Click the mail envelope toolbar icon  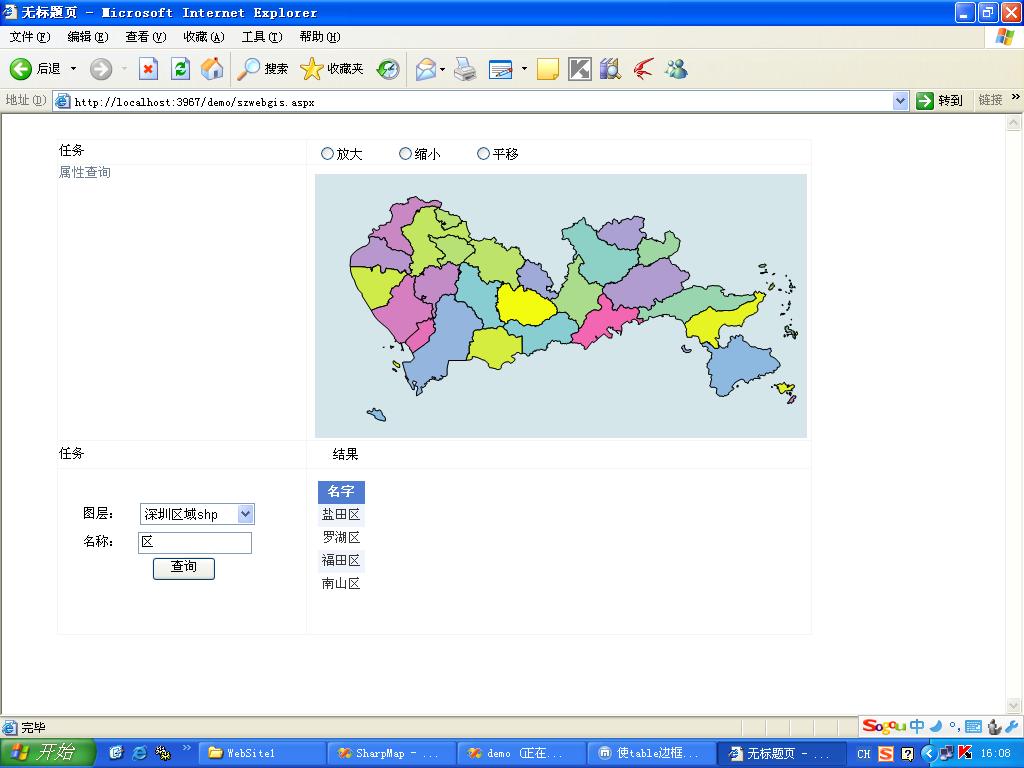click(425, 68)
